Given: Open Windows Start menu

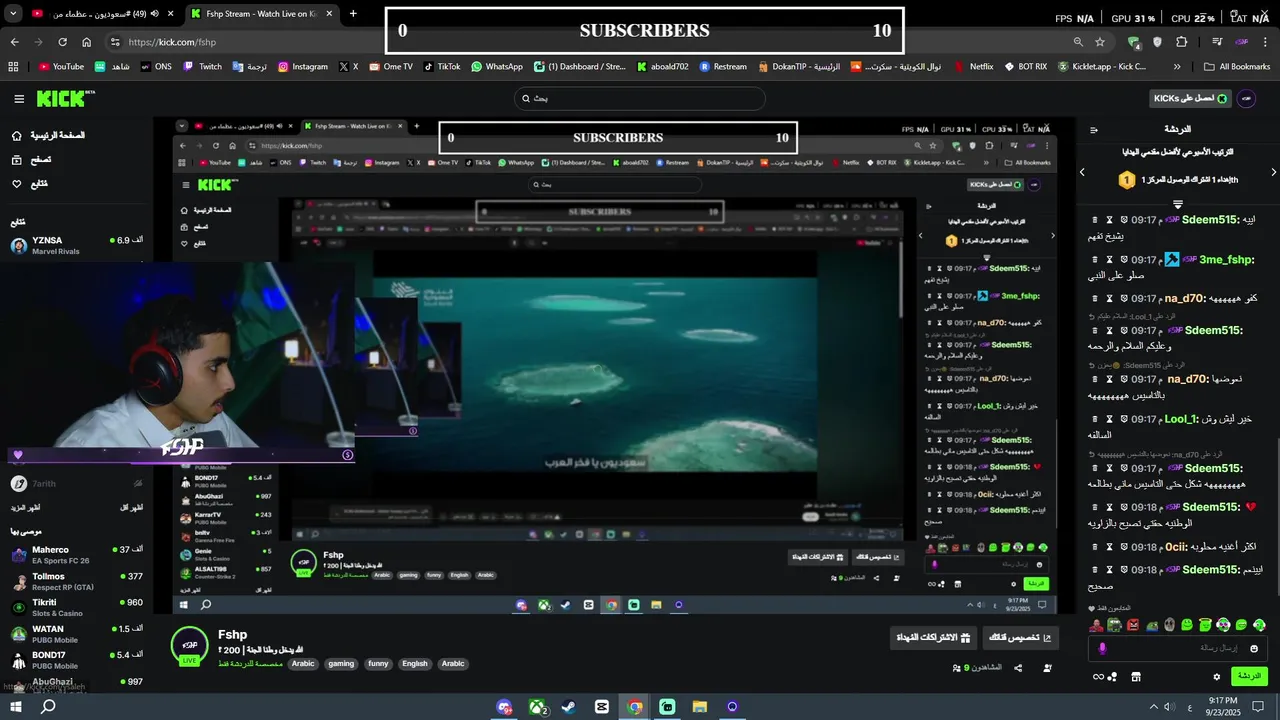Looking at the screenshot, I should pos(15,707).
